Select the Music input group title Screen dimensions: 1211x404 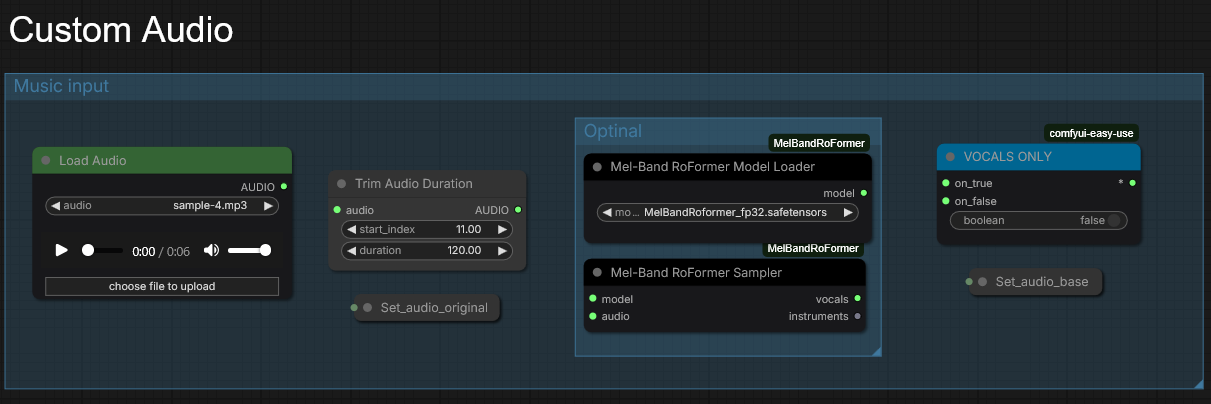click(61, 86)
